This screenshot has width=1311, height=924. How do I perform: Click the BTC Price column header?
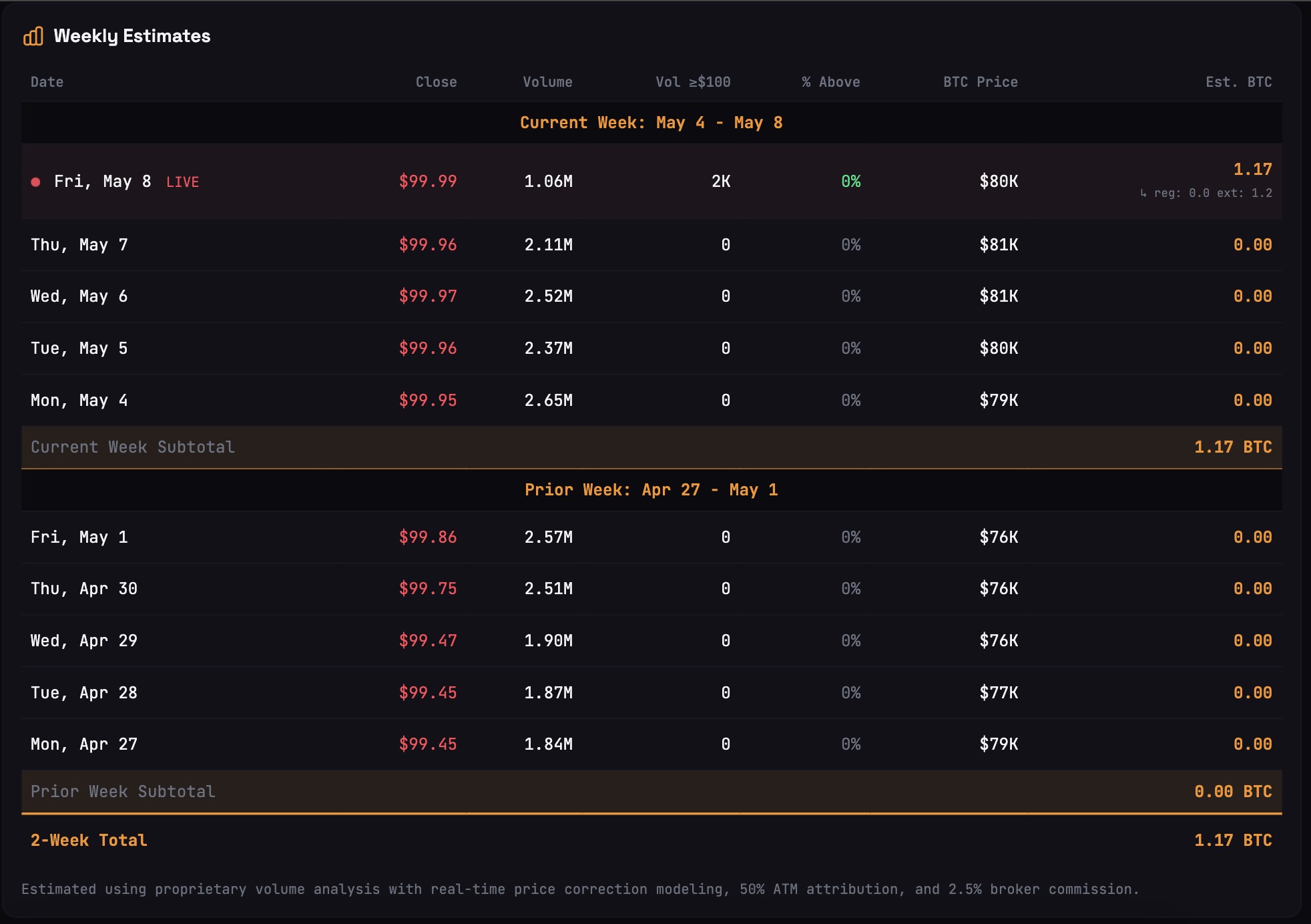click(980, 82)
